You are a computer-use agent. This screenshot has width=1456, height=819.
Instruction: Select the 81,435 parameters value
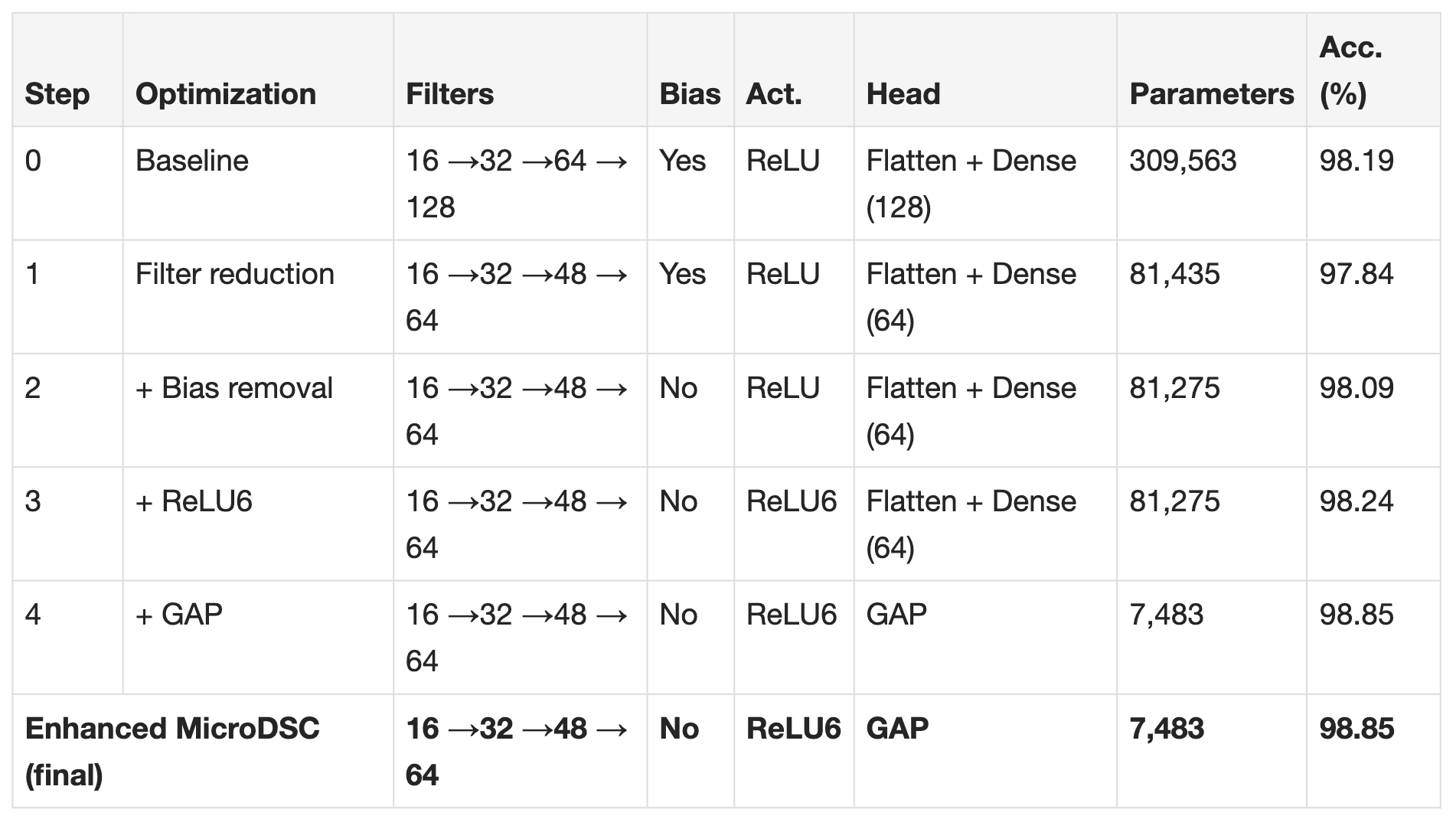(x=1174, y=274)
